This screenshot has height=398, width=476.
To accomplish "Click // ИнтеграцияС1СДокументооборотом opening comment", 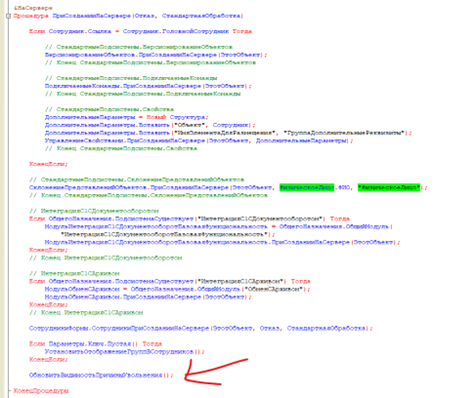I will pos(94,211).
